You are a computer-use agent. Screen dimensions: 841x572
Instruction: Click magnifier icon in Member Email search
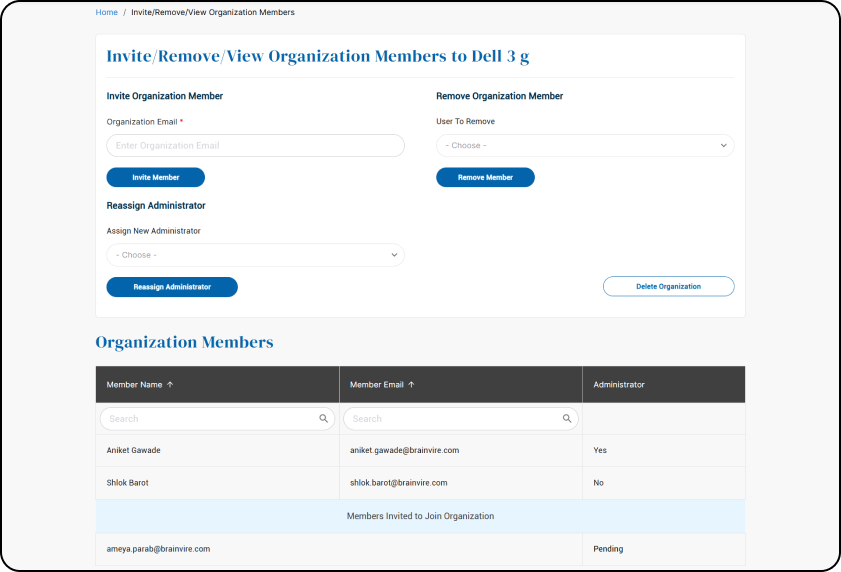coord(567,419)
